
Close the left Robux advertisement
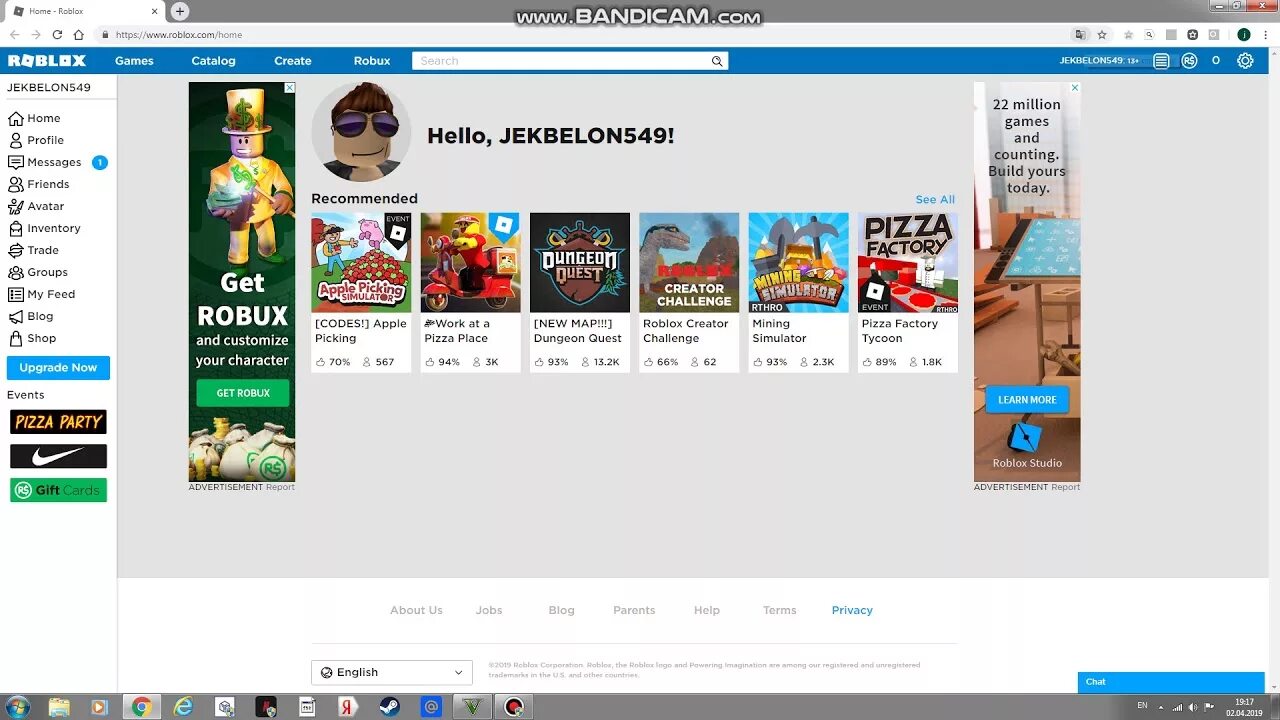(290, 88)
